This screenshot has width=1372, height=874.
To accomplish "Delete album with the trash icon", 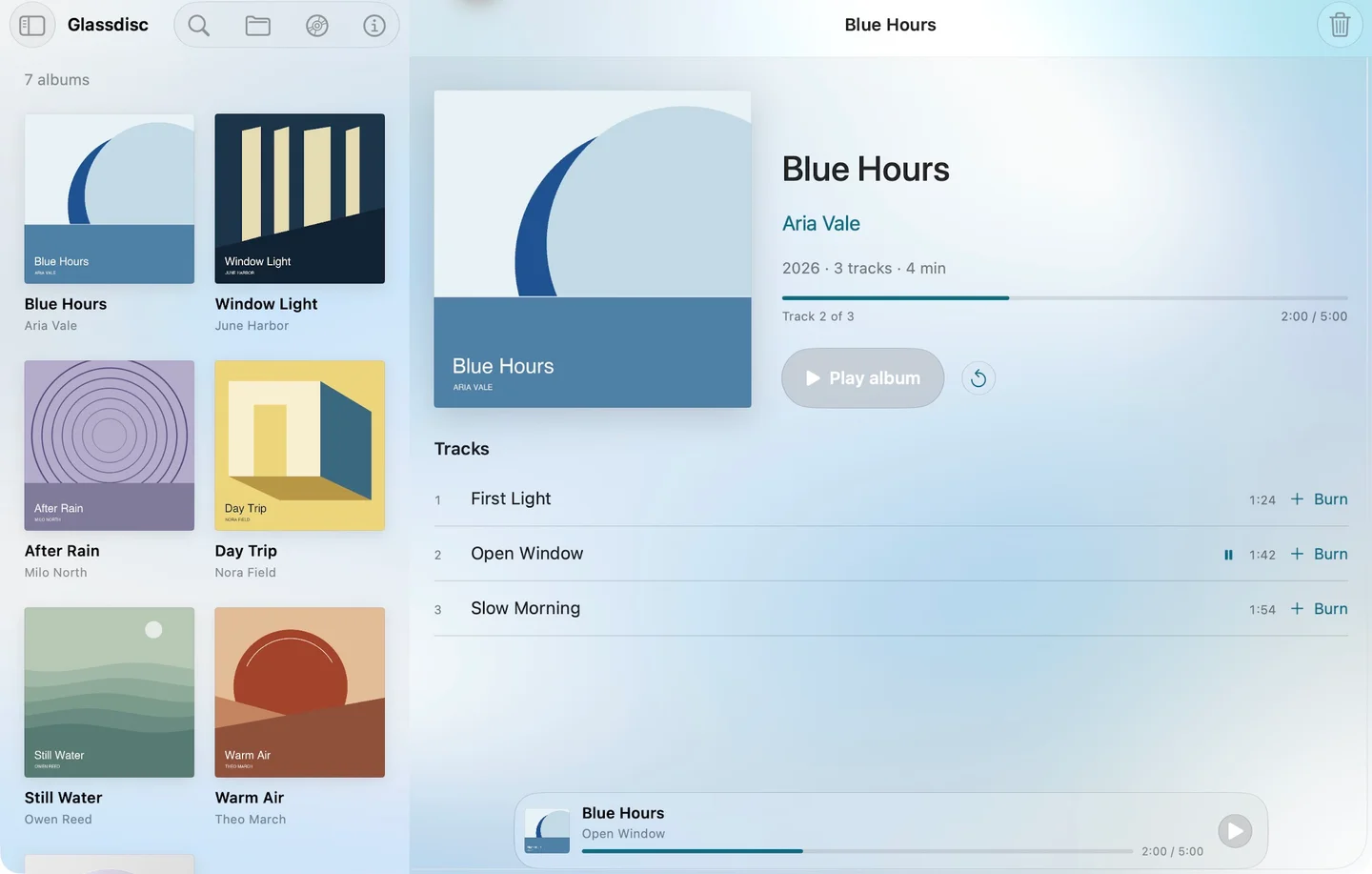I will click(x=1340, y=25).
